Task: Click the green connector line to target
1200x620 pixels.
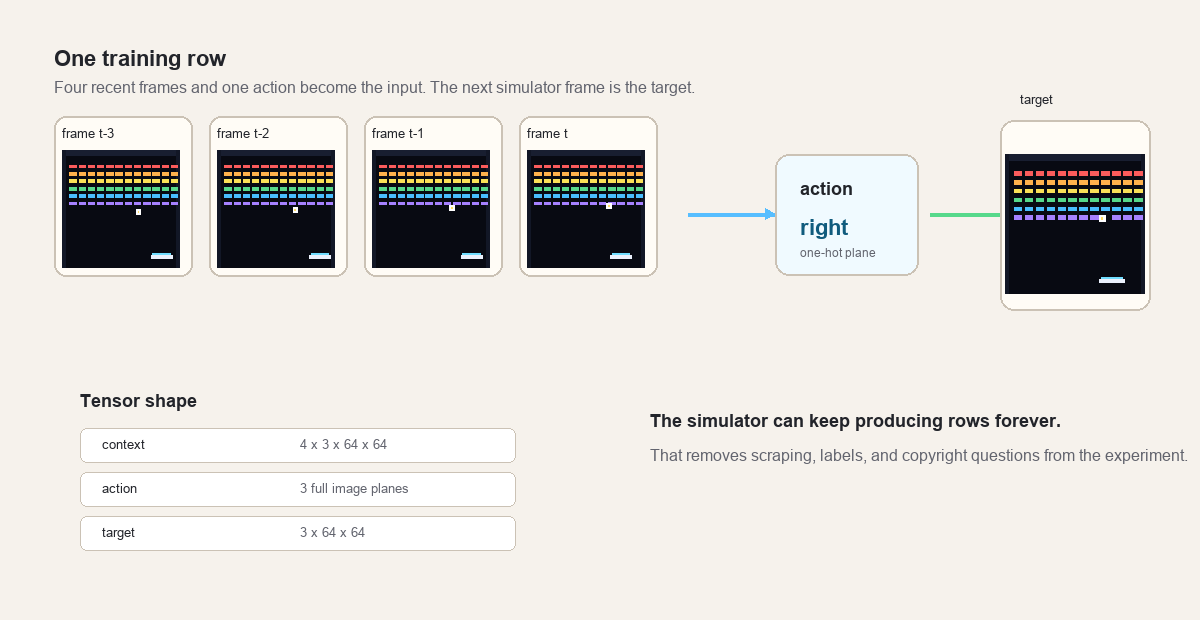Action: point(965,215)
